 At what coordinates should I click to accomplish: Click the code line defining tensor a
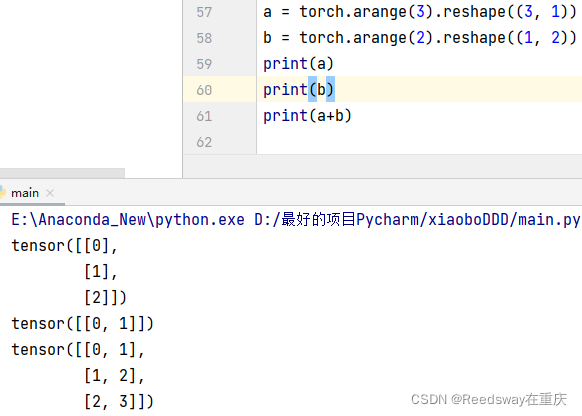420,12
